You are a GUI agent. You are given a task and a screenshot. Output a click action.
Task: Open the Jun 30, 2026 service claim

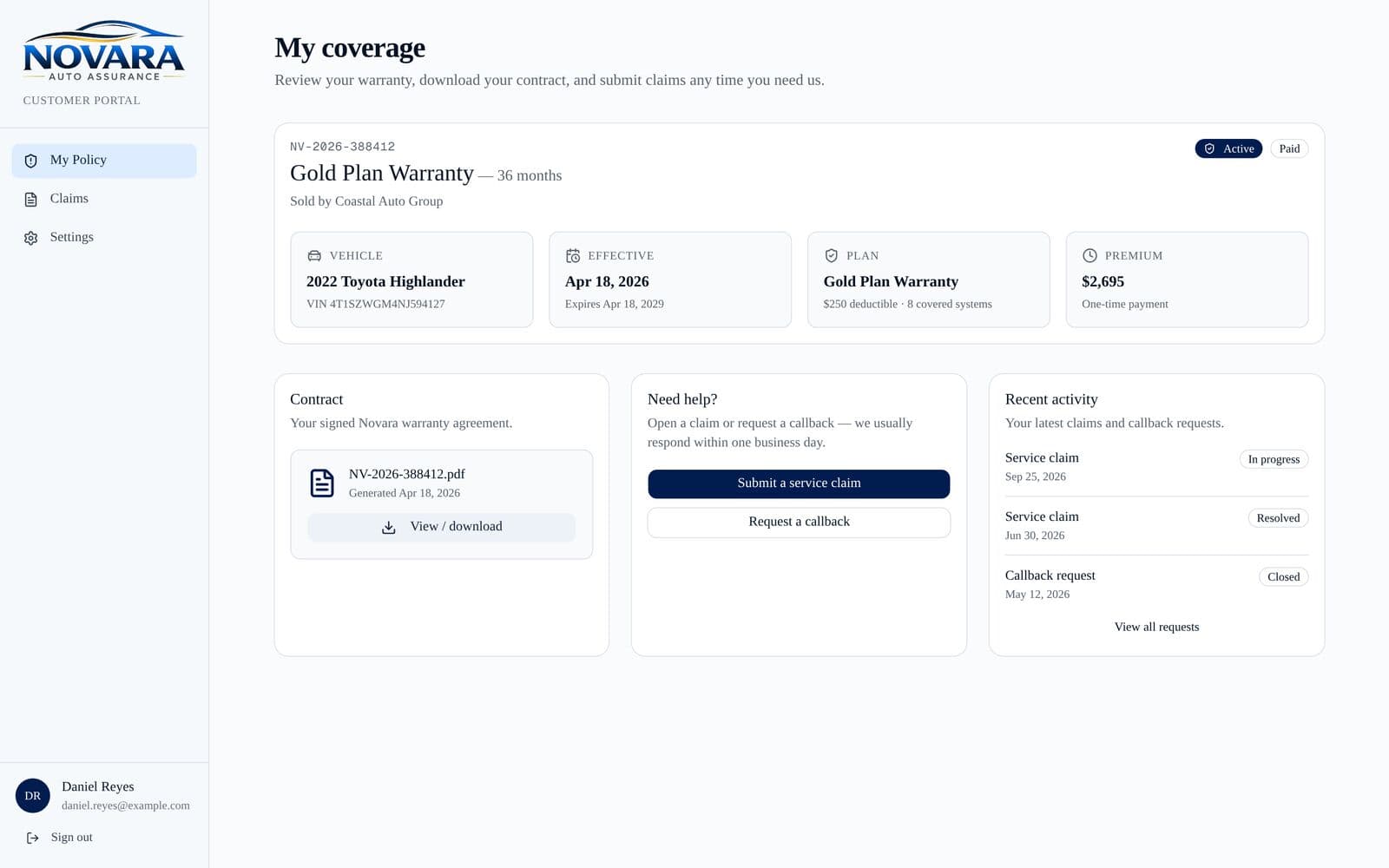1156,526
